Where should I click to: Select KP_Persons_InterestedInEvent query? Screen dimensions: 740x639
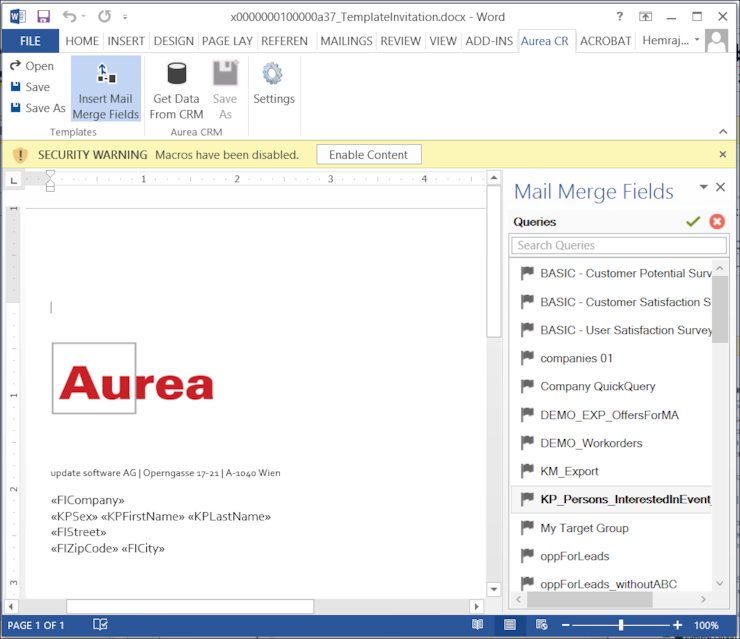[613, 499]
